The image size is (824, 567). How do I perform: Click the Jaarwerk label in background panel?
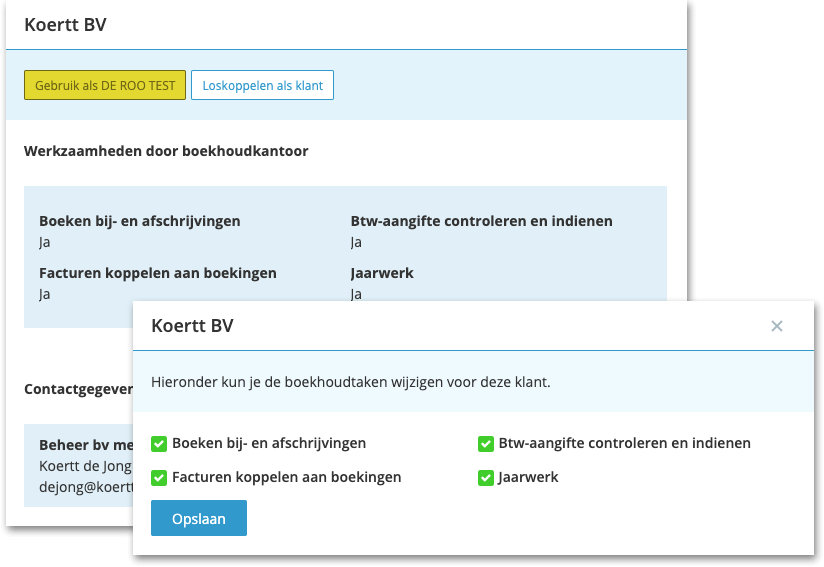(x=382, y=273)
